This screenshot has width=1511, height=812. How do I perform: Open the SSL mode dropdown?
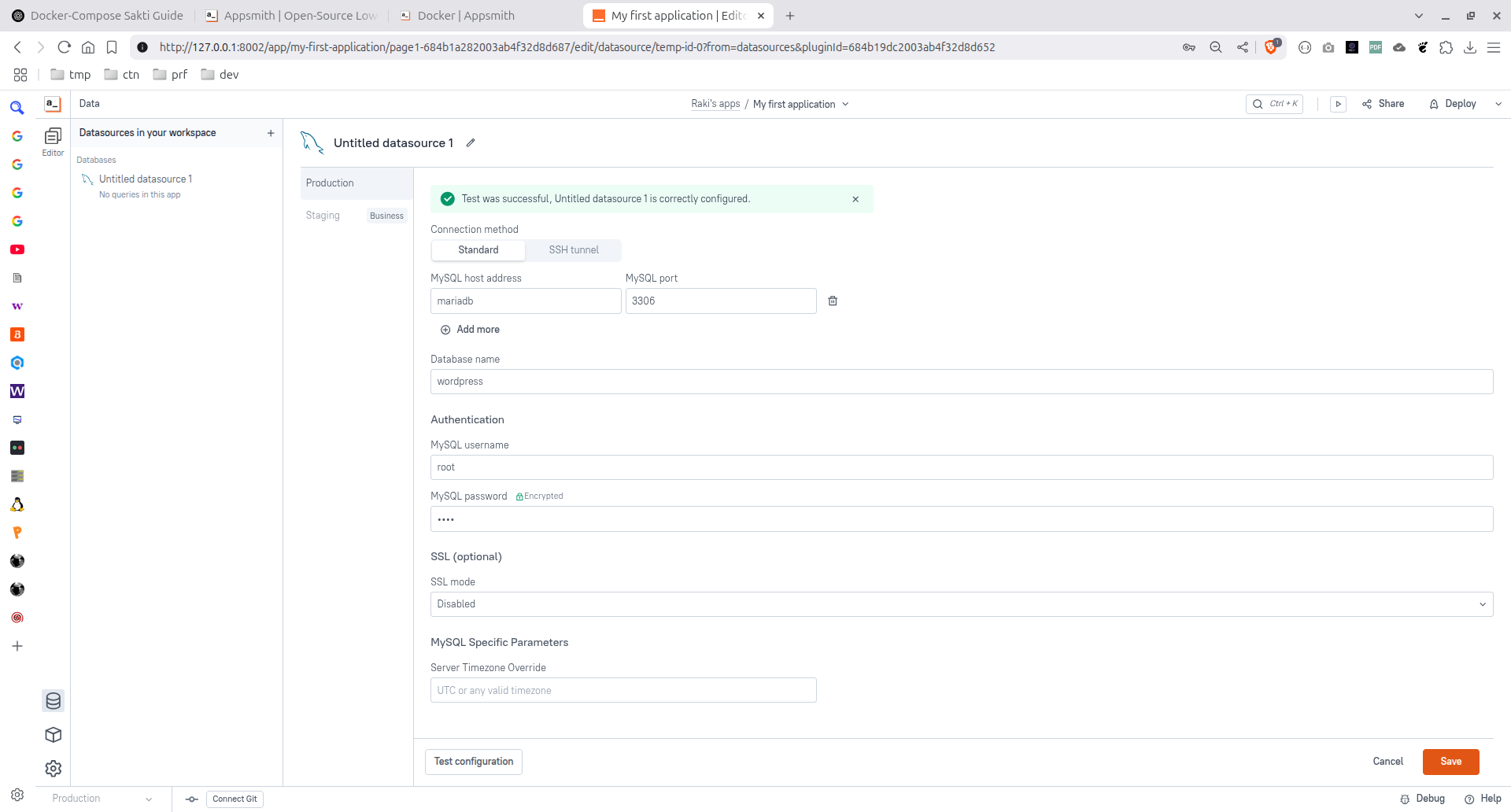click(962, 604)
